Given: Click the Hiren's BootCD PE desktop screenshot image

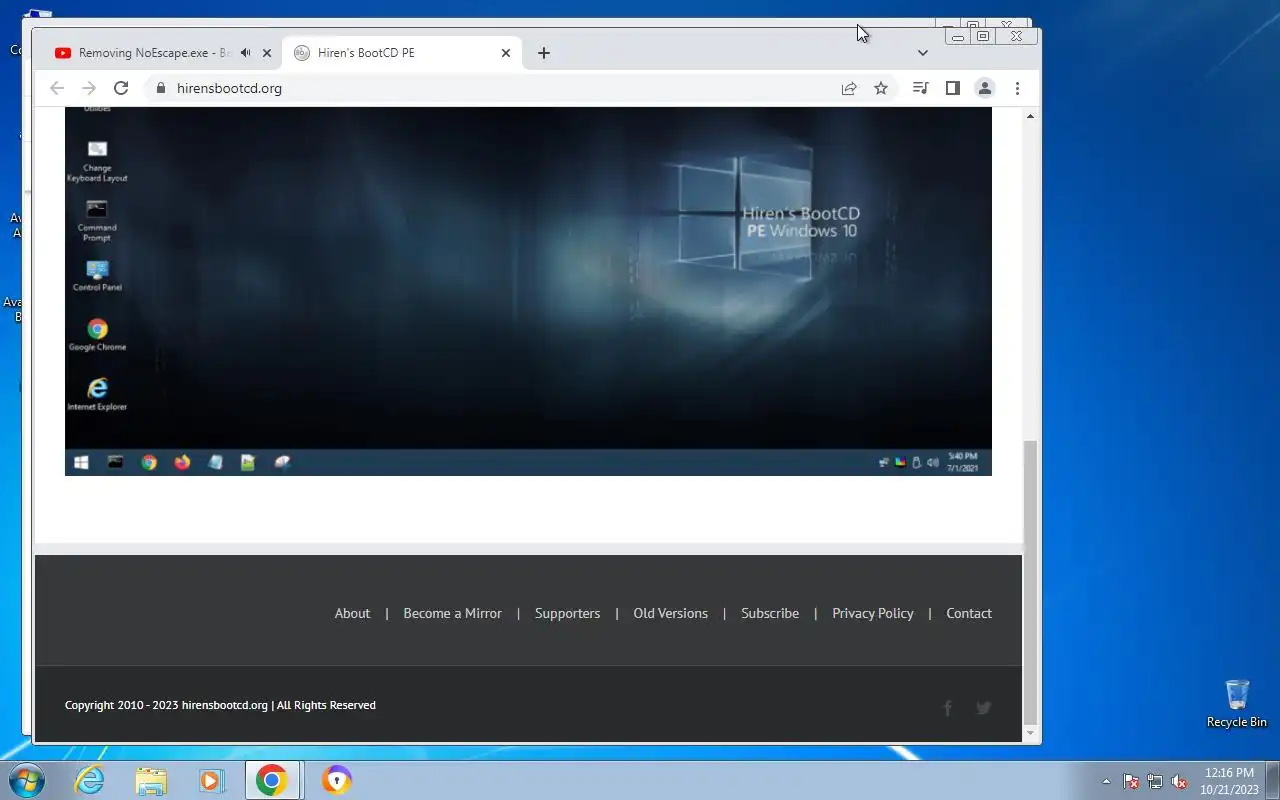Looking at the screenshot, I should [528, 291].
